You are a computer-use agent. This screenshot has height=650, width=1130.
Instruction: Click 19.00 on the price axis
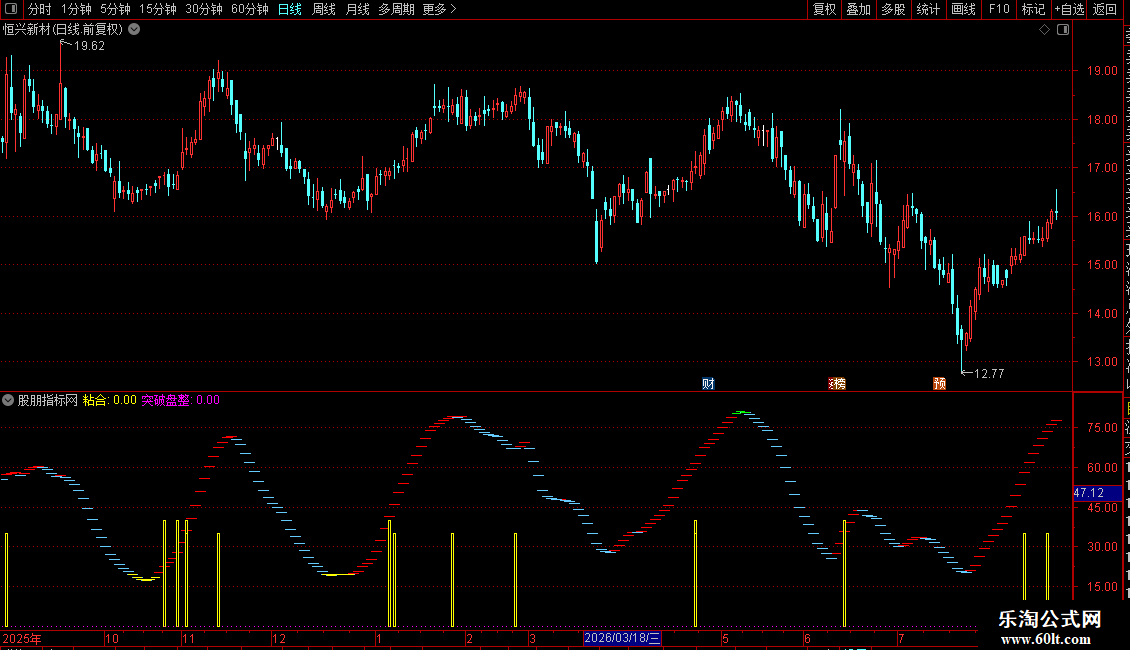point(1102,71)
